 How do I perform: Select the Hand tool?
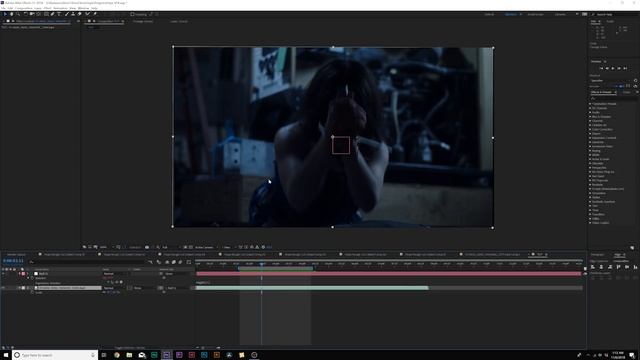point(11,14)
